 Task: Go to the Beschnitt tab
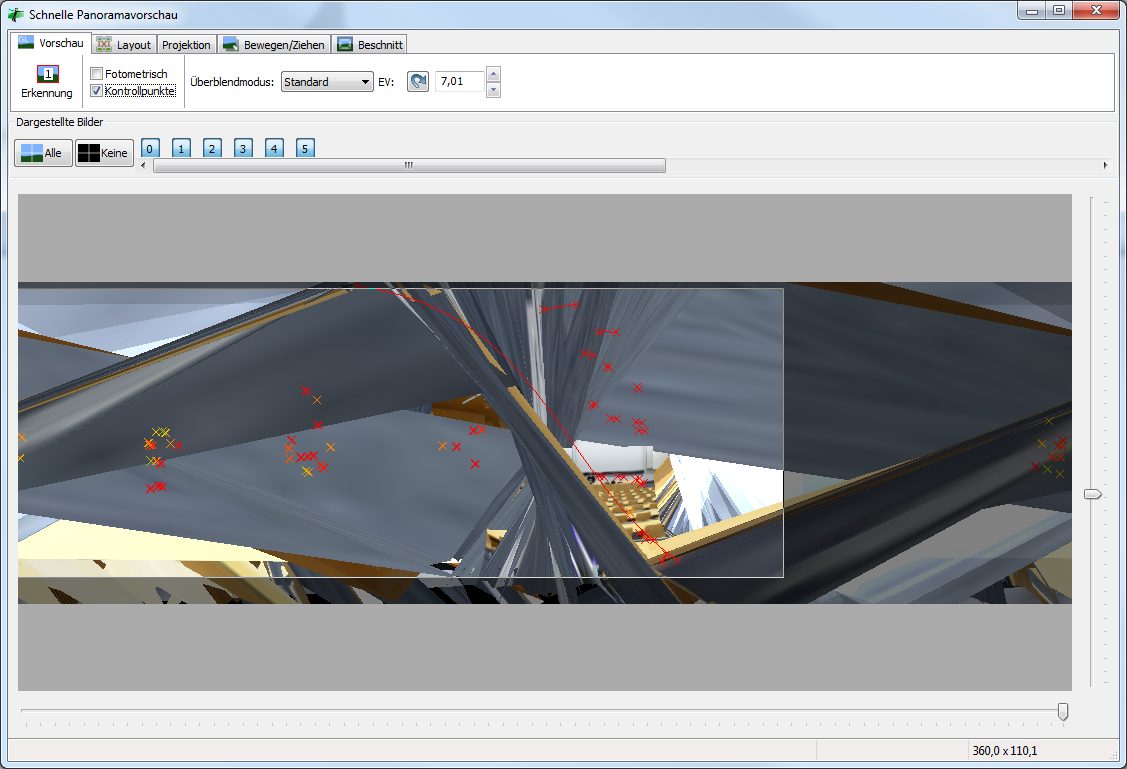point(369,45)
